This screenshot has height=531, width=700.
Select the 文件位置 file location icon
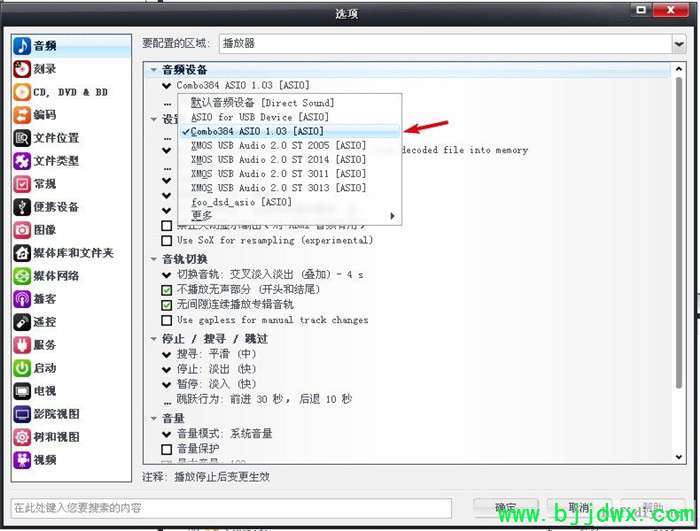(x=22, y=138)
